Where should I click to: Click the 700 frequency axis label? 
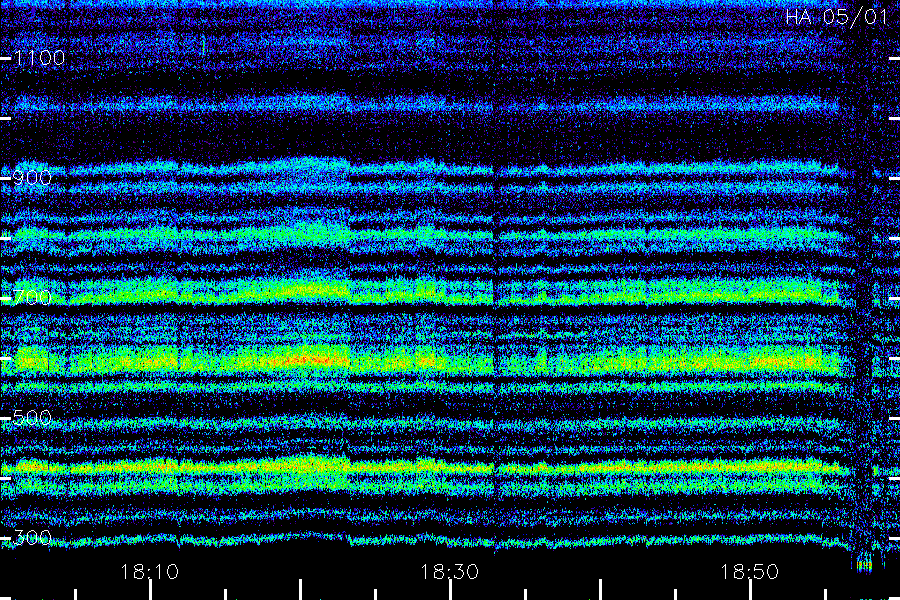(x=32, y=298)
